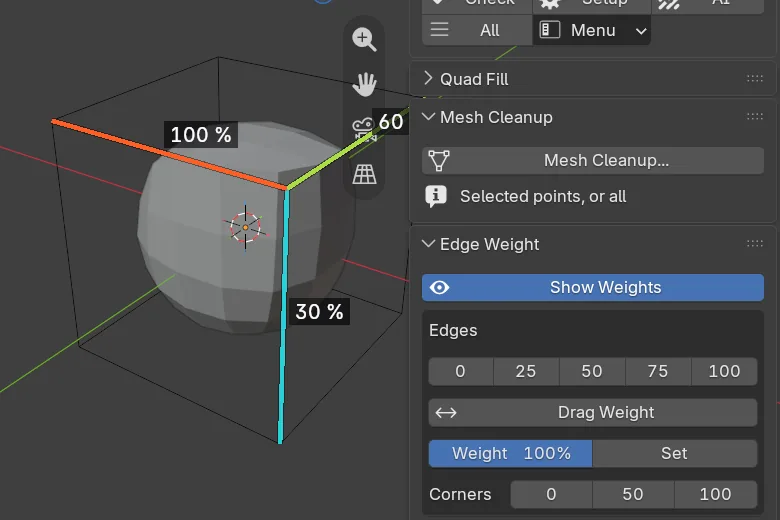This screenshot has height=520, width=780.
Task: Switch perspective/orthographic grid icon
Action: tap(364, 174)
